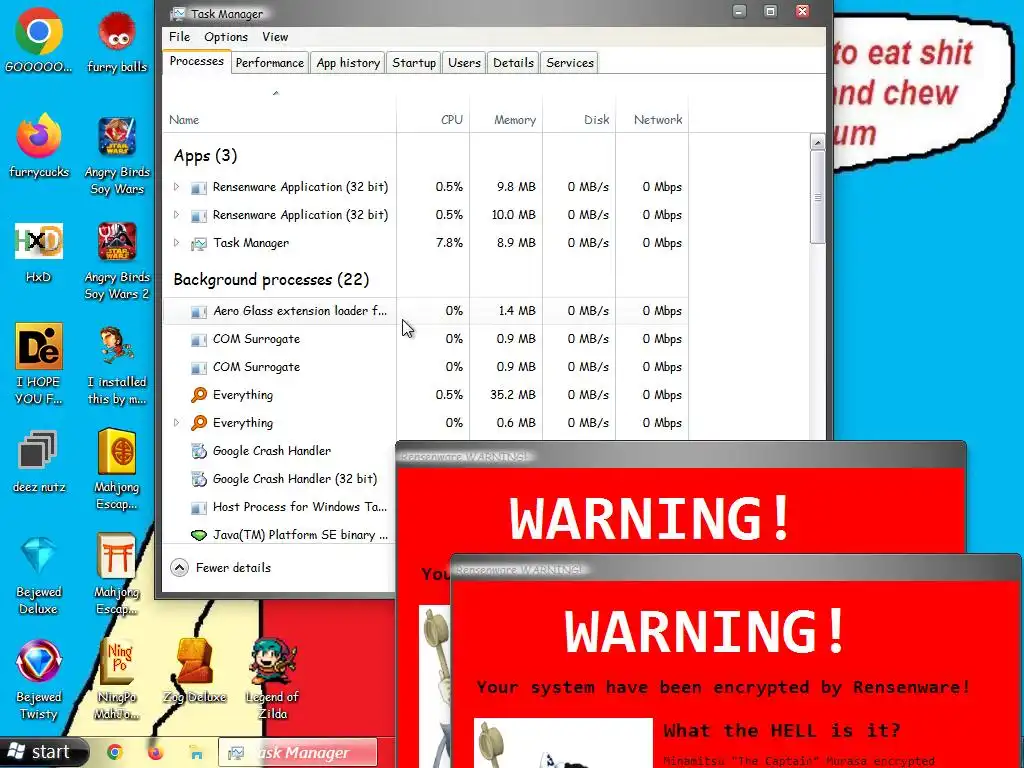Click the Java(TM) Platform SE binary icon
The width and height of the screenshot is (1024, 768).
[199, 535]
